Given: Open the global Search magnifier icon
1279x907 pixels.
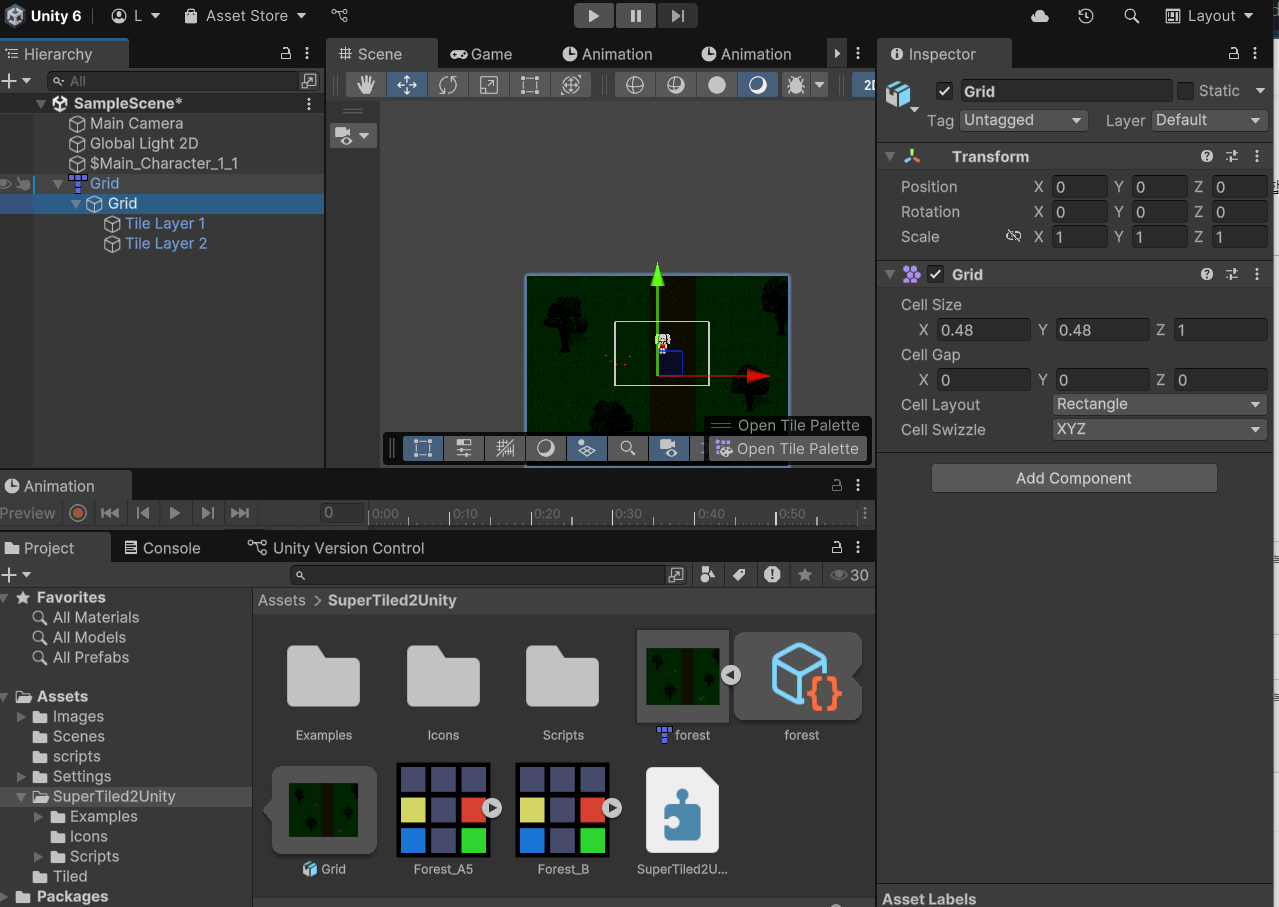Looking at the screenshot, I should [x=1131, y=16].
